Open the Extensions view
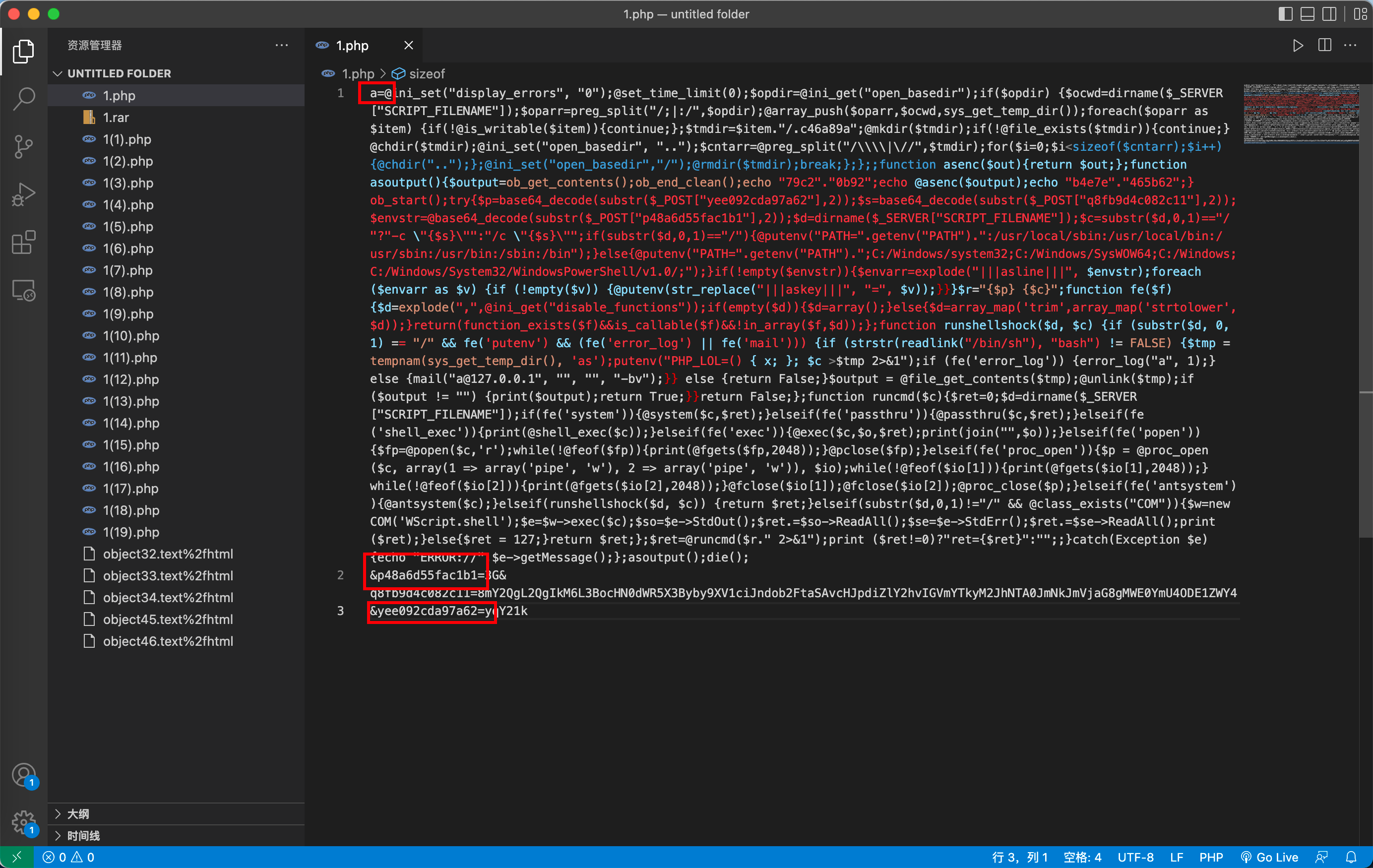Image resolution: width=1373 pixels, height=868 pixels. 23,243
